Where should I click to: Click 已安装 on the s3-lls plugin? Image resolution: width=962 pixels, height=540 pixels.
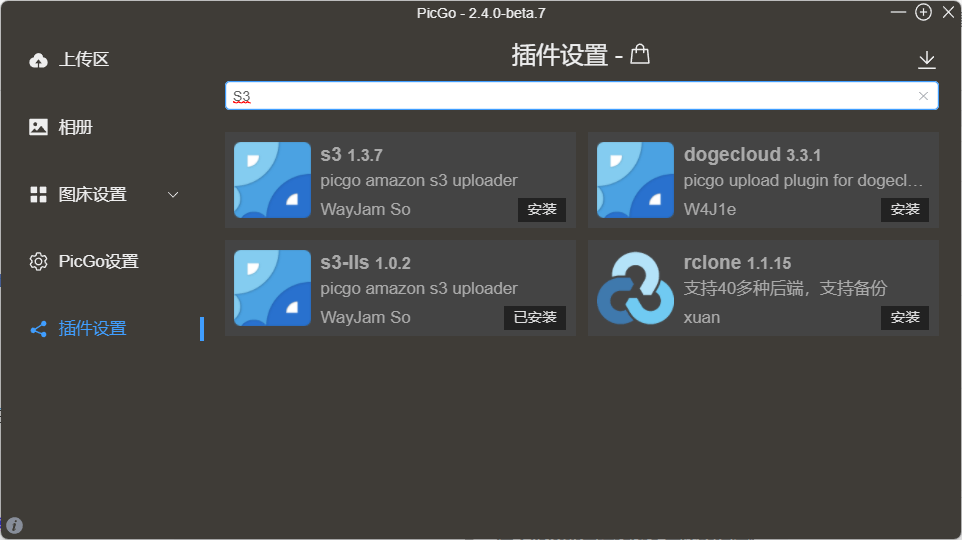tap(535, 317)
